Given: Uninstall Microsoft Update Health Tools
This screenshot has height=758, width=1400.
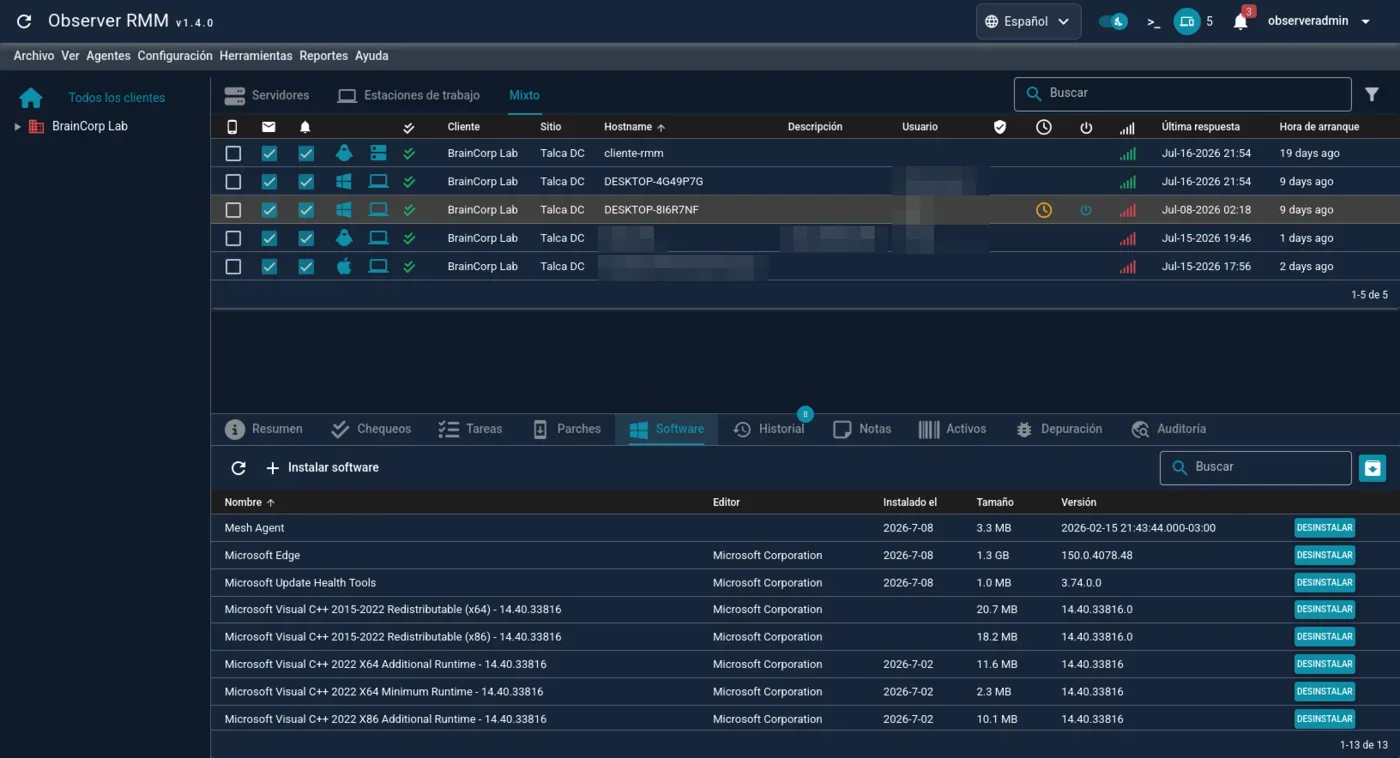Looking at the screenshot, I should click(1324, 582).
